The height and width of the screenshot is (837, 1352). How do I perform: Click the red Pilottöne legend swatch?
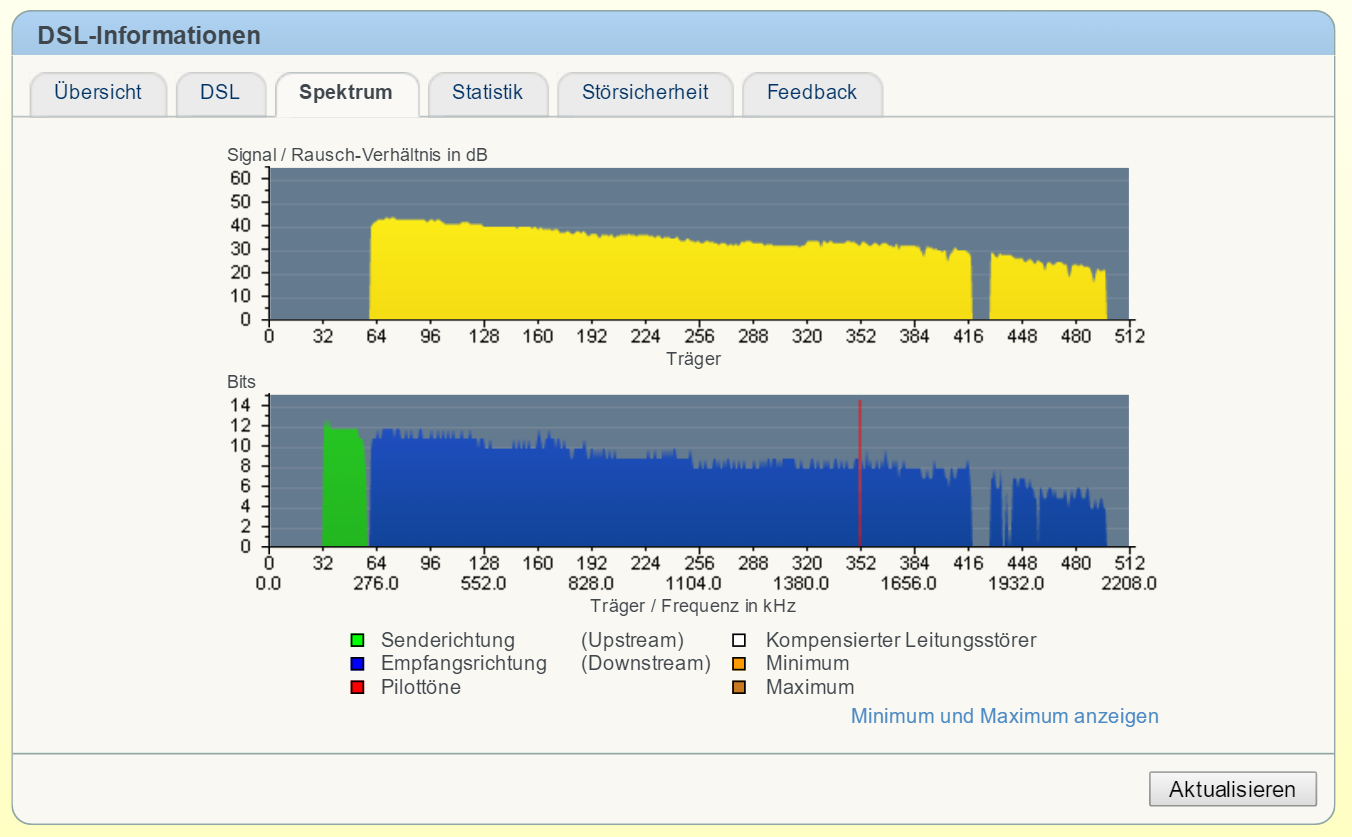click(358, 688)
